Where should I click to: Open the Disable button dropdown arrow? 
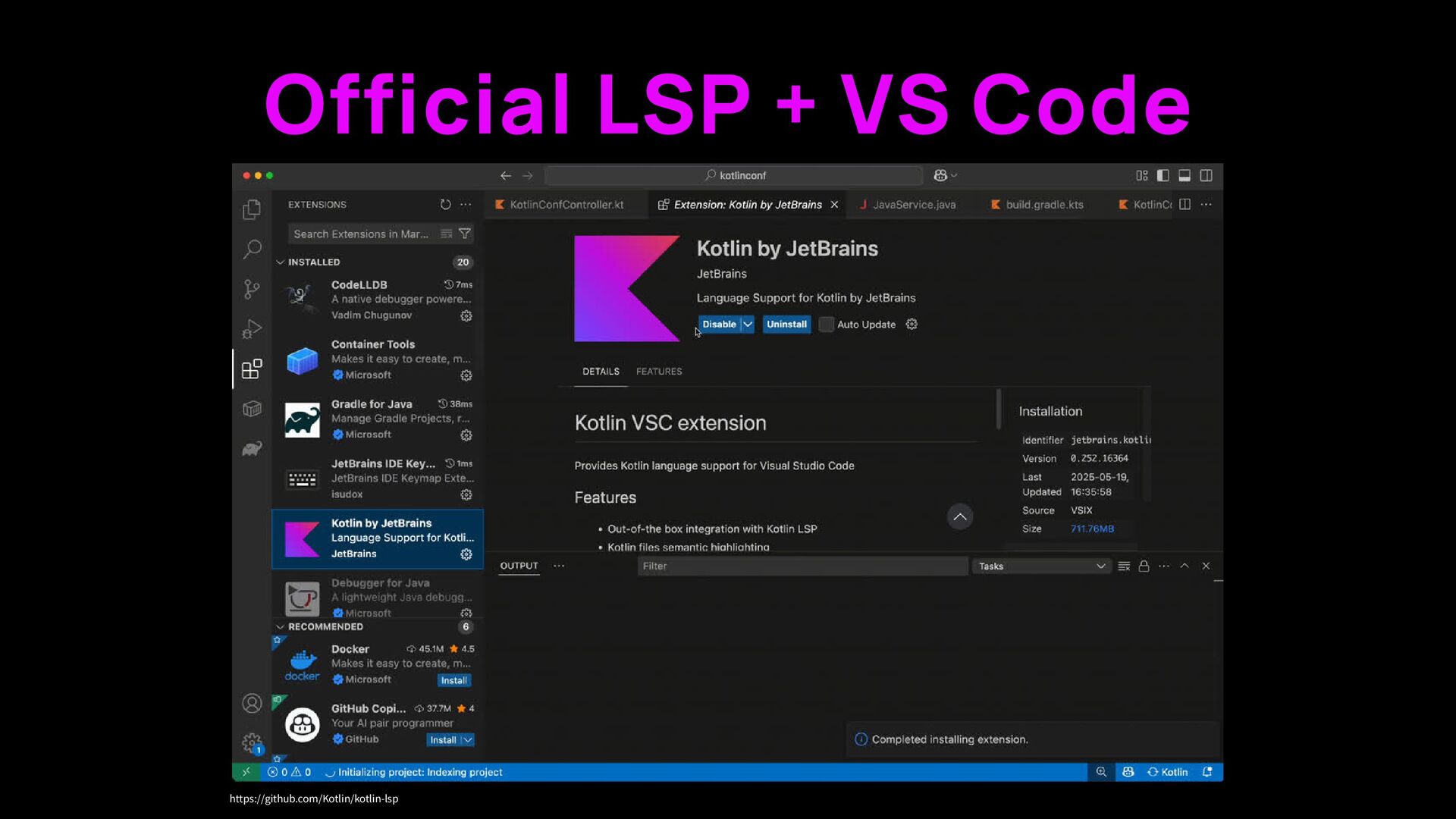748,325
